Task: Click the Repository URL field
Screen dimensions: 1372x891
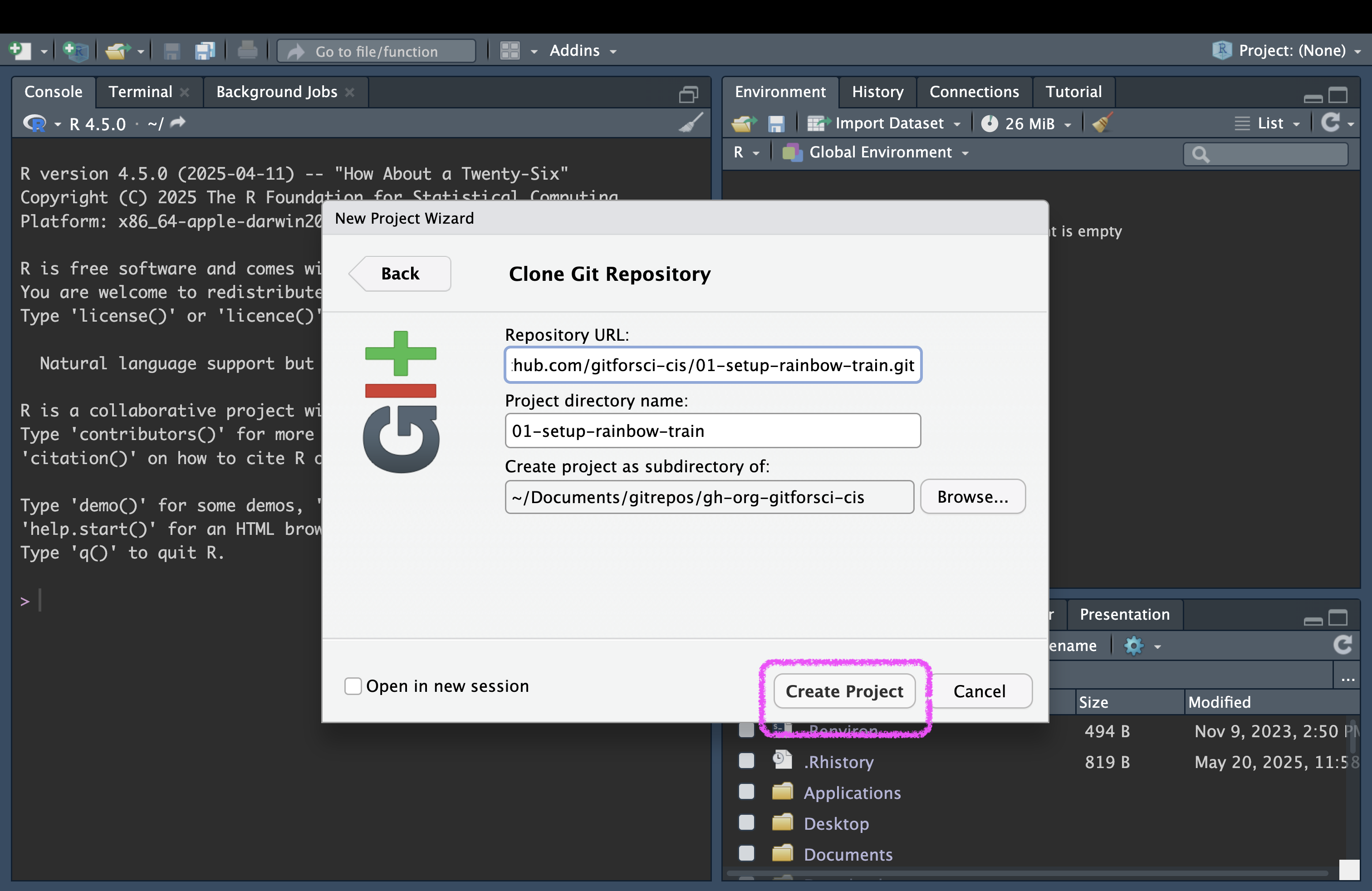Action: pos(712,365)
